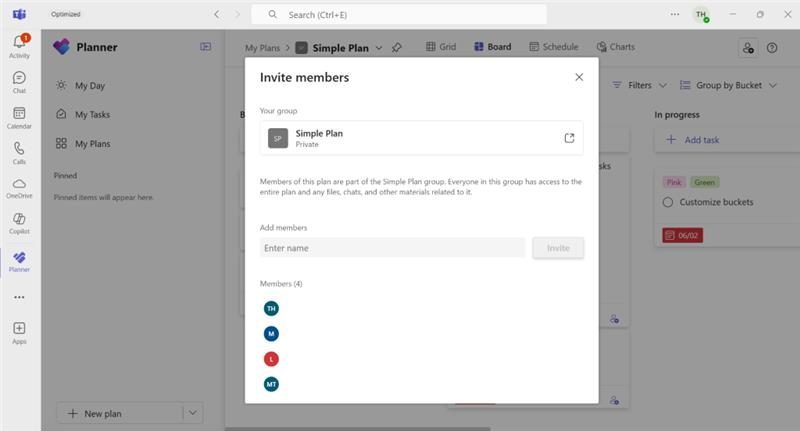Mark Customize buckets task complete
The image size is (800, 431).
[668, 202]
